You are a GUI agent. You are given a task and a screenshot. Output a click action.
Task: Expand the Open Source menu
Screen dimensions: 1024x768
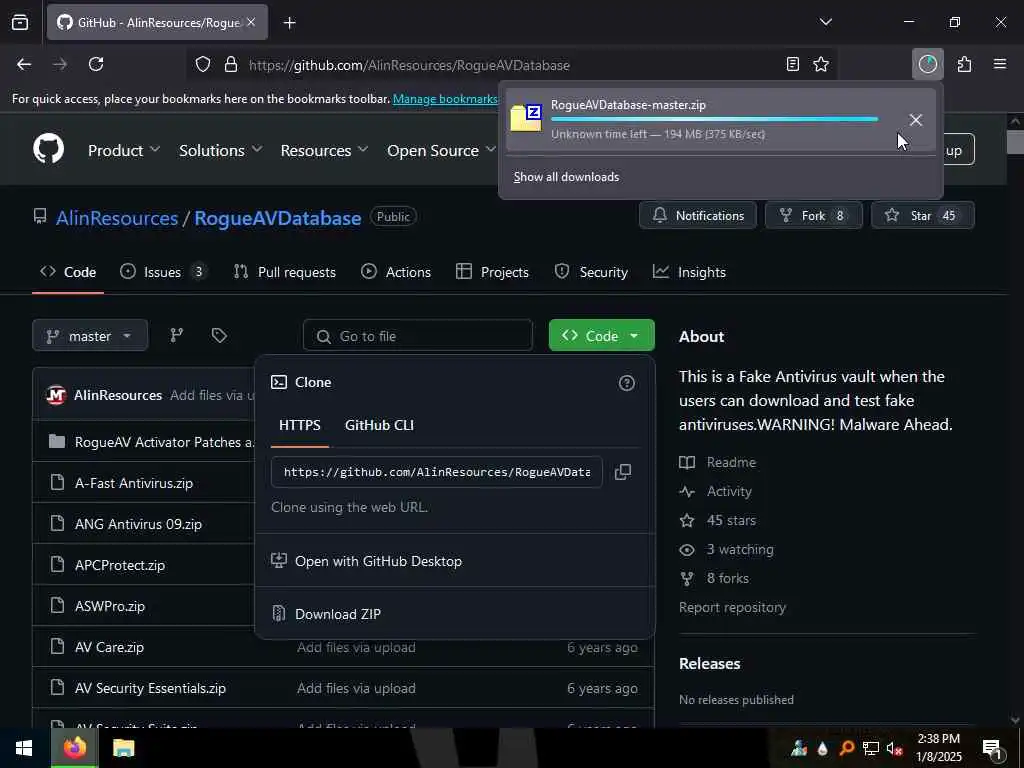(441, 150)
